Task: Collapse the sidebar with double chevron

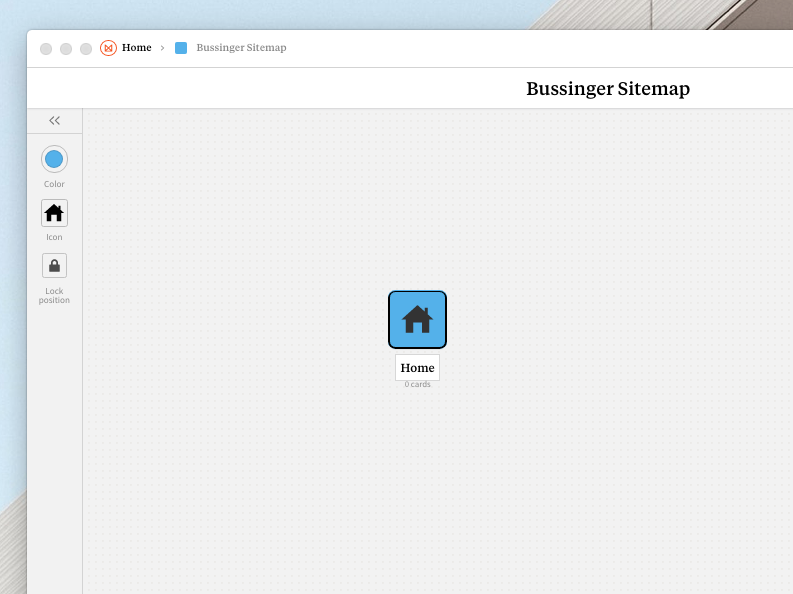Action: 55,120
